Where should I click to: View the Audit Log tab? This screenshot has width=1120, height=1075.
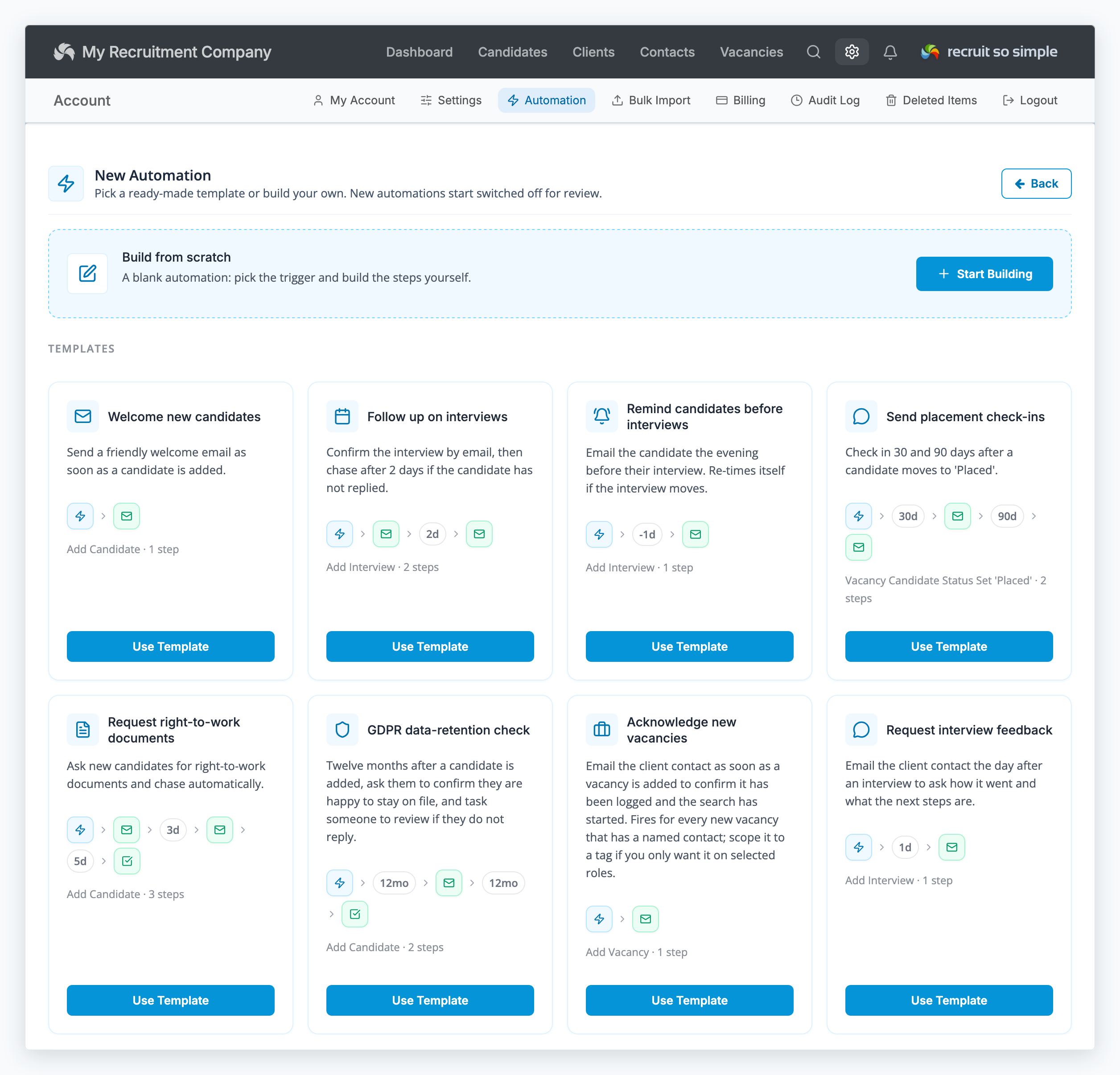click(825, 101)
